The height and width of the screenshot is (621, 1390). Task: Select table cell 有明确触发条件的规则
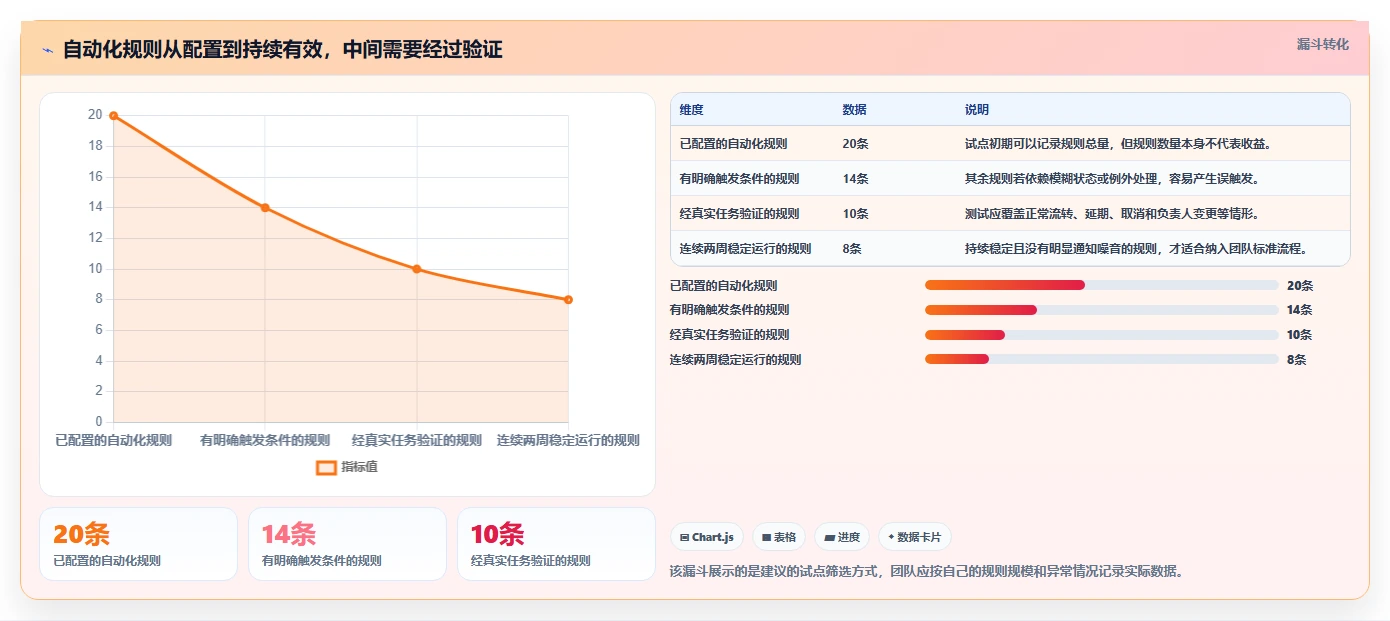(739, 179)
